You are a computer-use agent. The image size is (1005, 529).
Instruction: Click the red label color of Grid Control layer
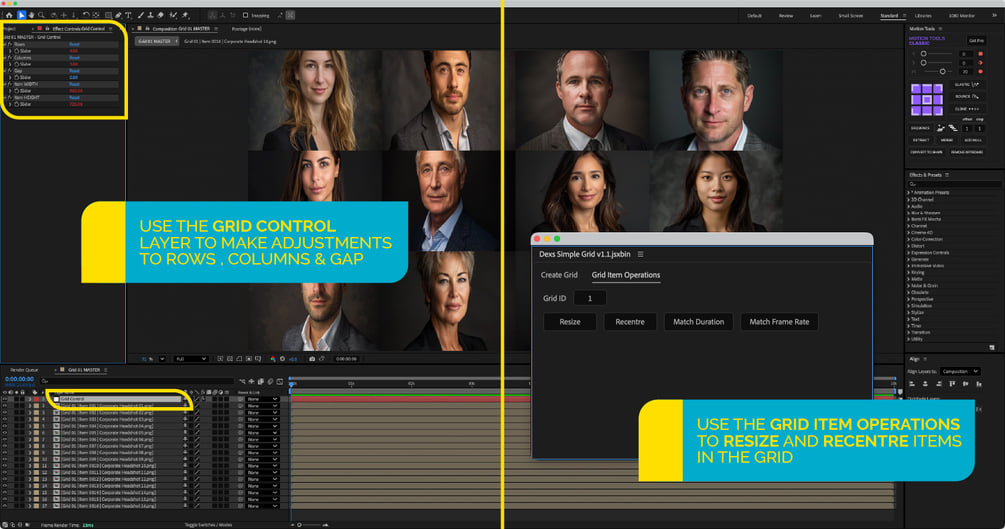pos(36,399)
